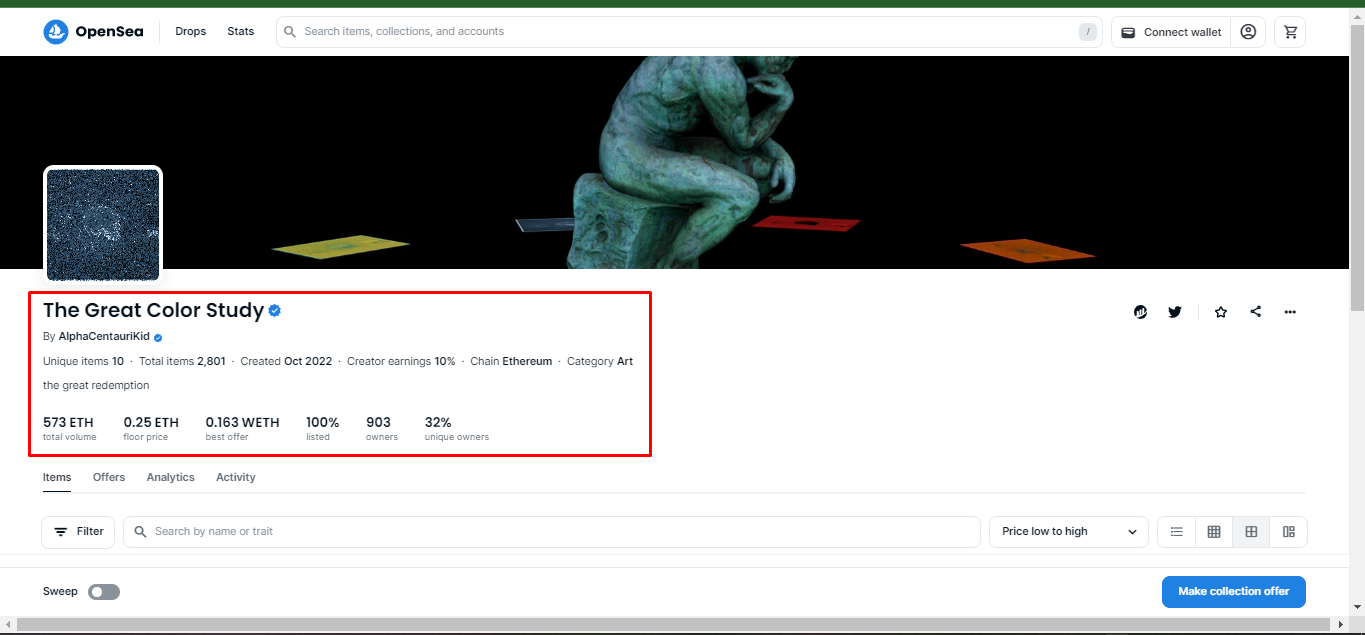
Task: Add collection to watchlist with star icon
Action: 1221,312
